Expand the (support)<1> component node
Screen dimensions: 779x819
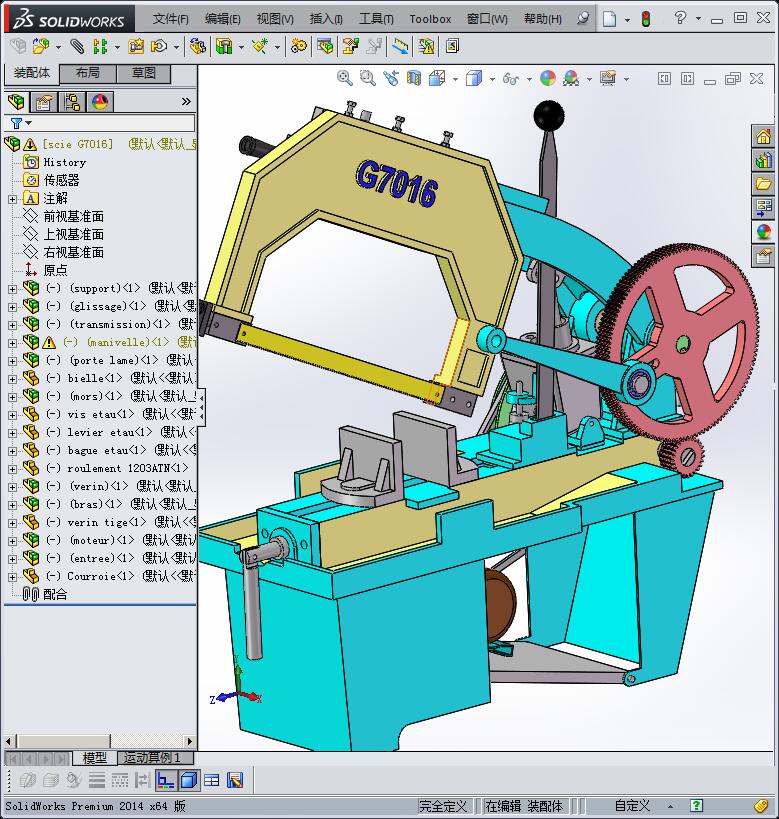pyautogui.click(x=13, y=289)
